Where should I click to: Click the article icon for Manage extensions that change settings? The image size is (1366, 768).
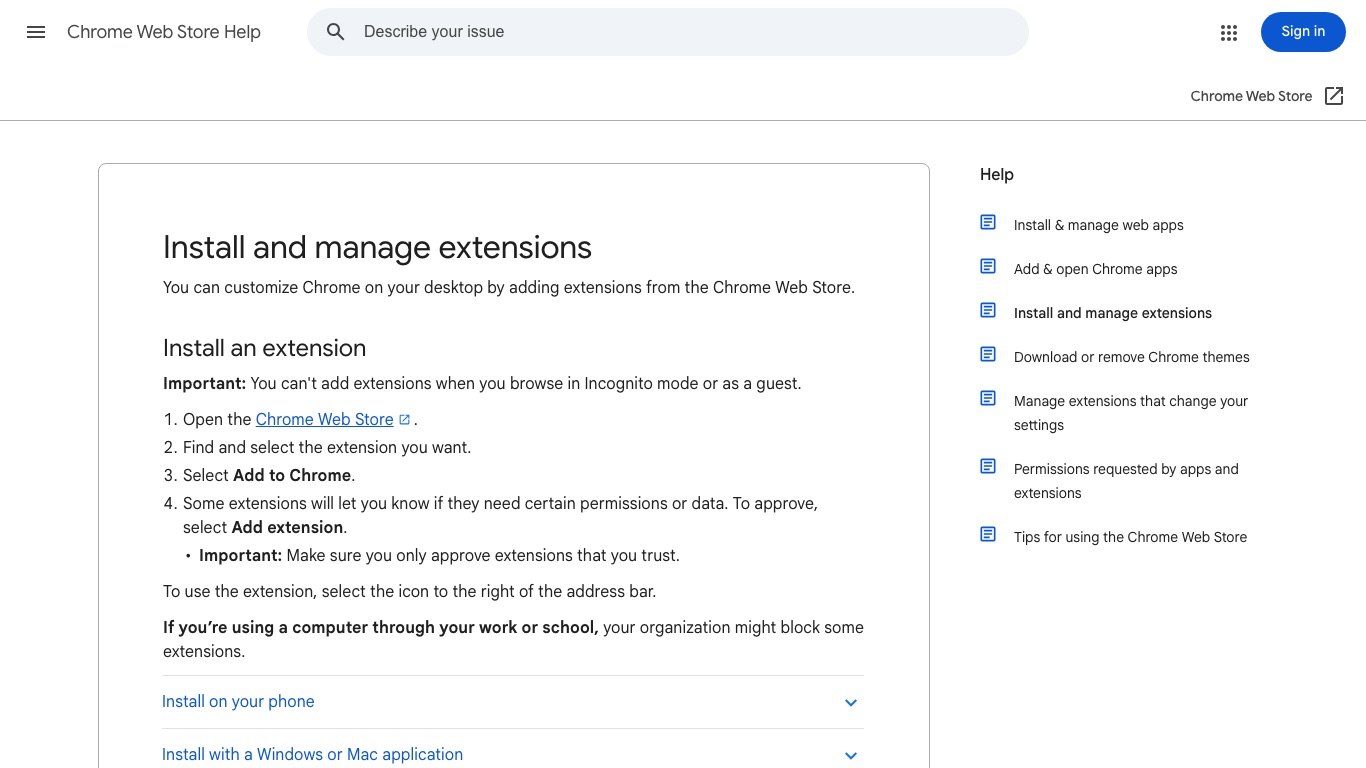click(x=988, y=398)
